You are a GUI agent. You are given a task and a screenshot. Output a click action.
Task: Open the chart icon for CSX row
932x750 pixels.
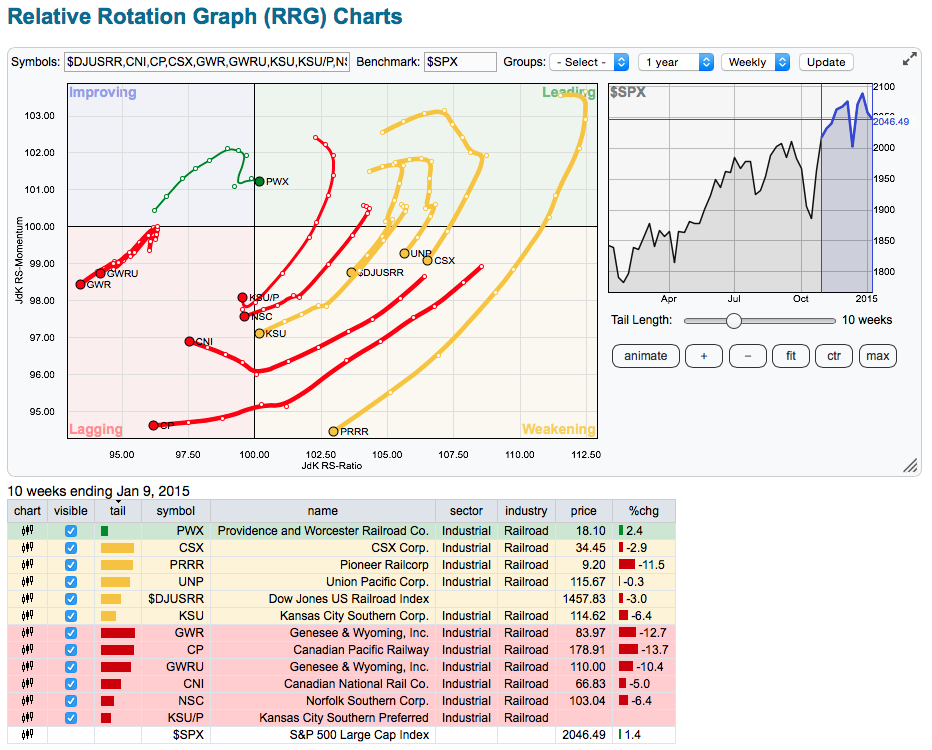click(27, 547)
